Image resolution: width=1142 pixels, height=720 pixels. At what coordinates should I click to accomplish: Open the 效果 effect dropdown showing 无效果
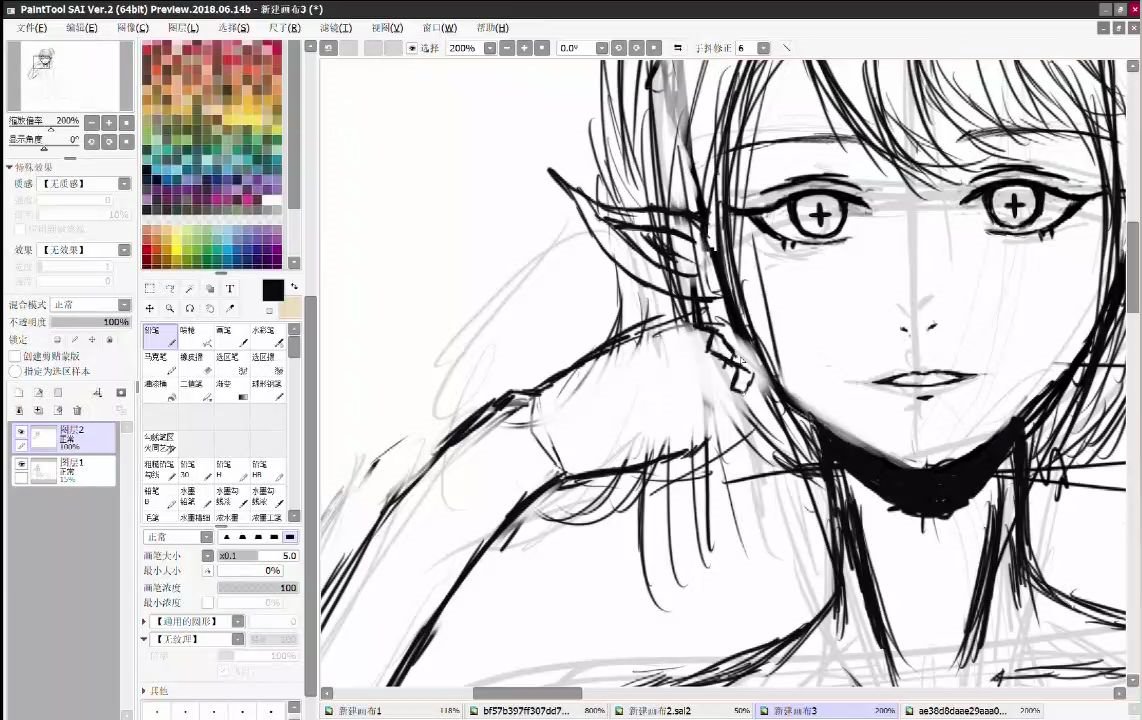[x=124, y=250]
